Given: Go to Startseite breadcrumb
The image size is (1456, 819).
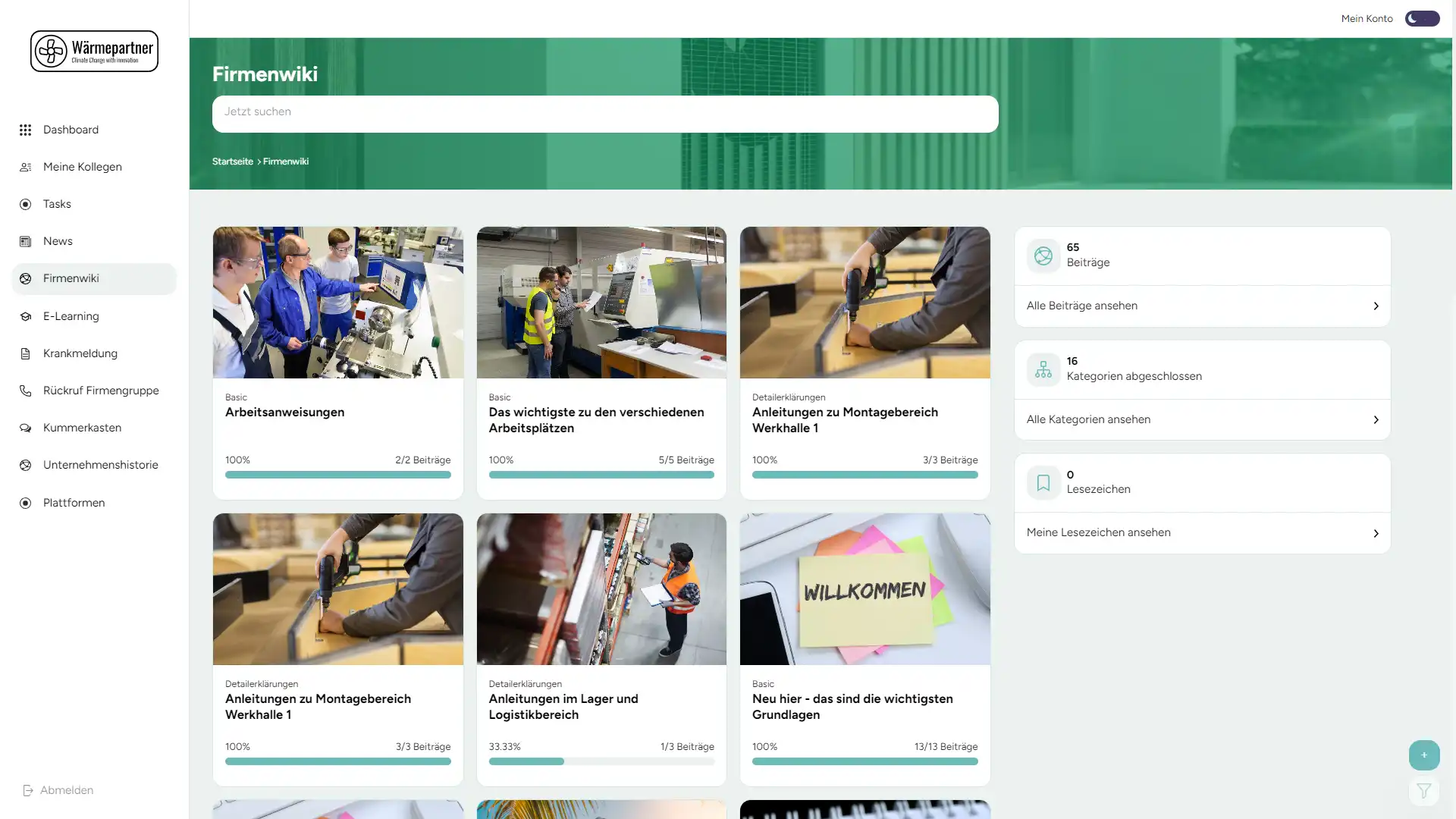Looking at the screenshot, I should pyautogui.click(x=232, y=162).
